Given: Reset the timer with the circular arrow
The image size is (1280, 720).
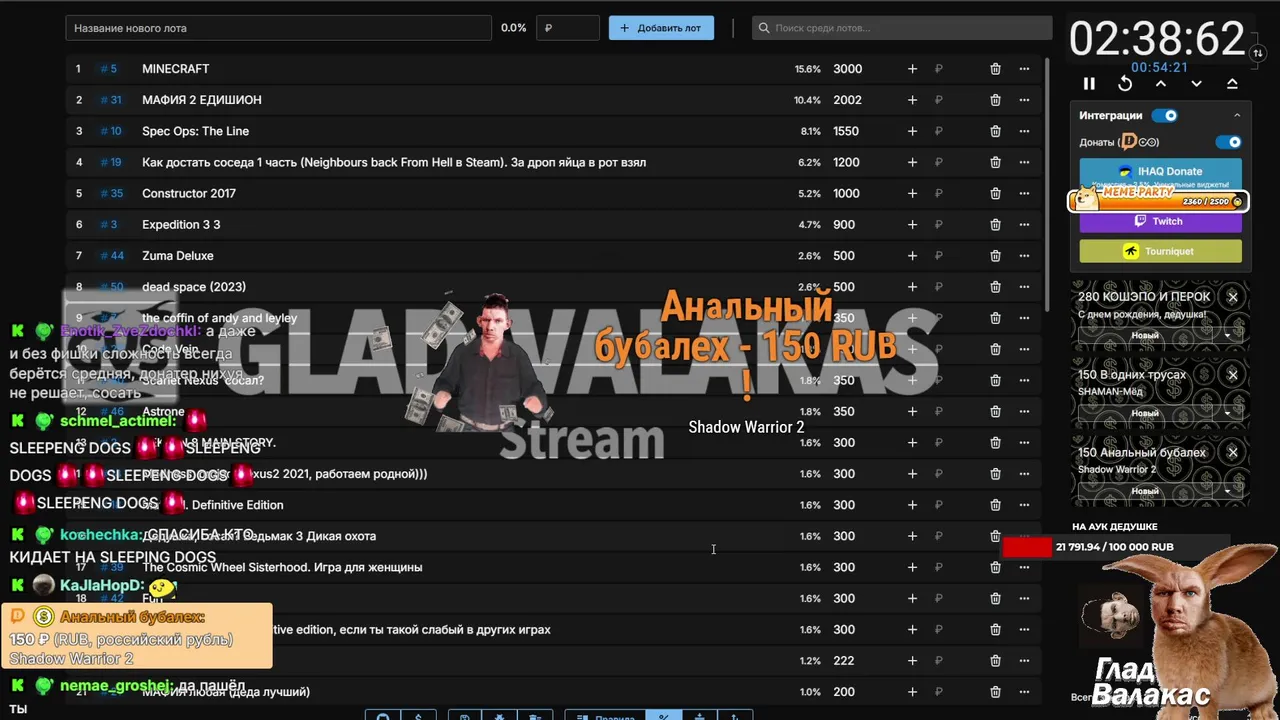Looking at the screenshot, I should pos(1125,84).
